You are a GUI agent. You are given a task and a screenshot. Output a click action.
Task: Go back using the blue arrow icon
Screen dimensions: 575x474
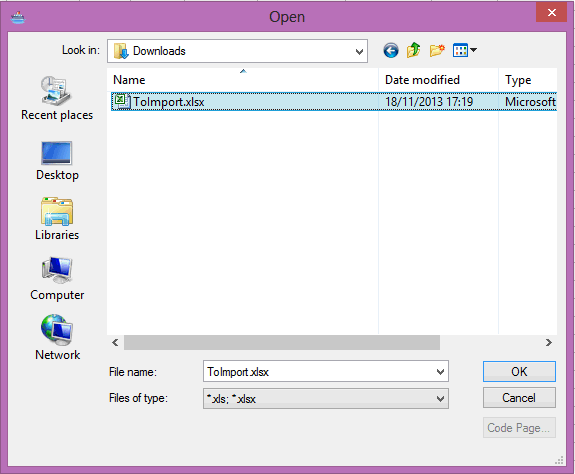pyautogui.click(x=391, y=51)
